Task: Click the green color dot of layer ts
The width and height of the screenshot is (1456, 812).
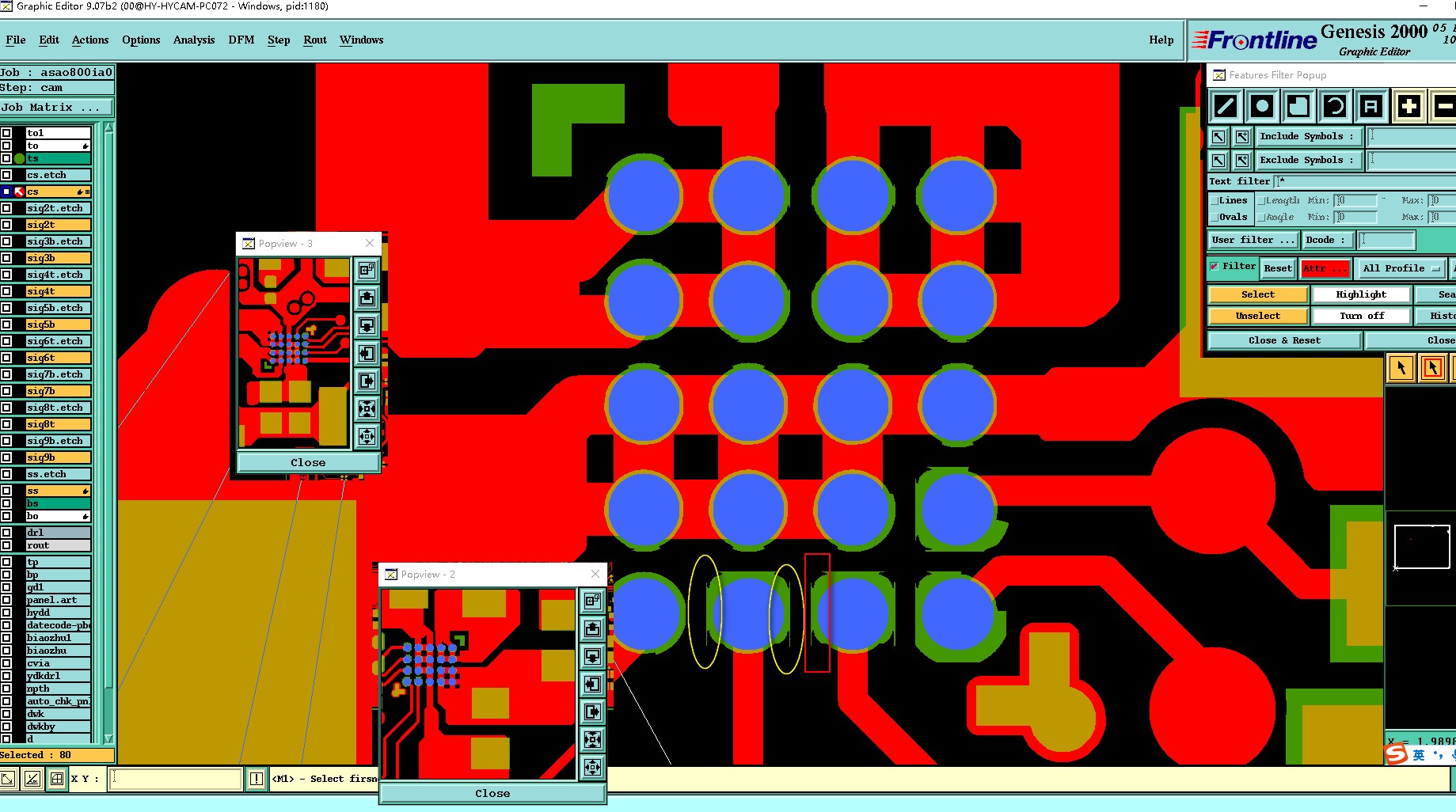Action: (x=19, y=158)
